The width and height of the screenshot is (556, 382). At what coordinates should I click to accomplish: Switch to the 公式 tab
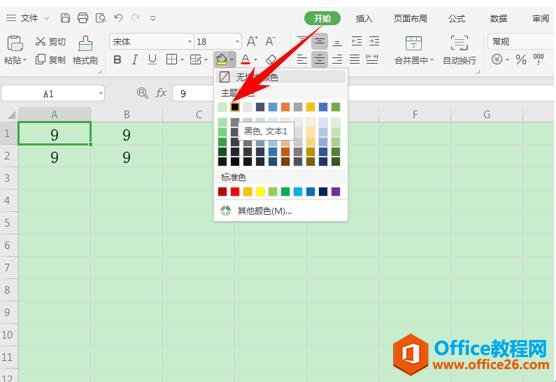point(456,18)
